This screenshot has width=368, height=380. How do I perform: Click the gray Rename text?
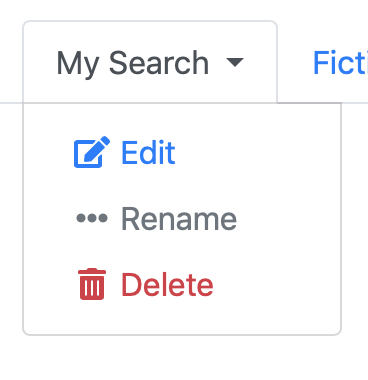(179, 219)
